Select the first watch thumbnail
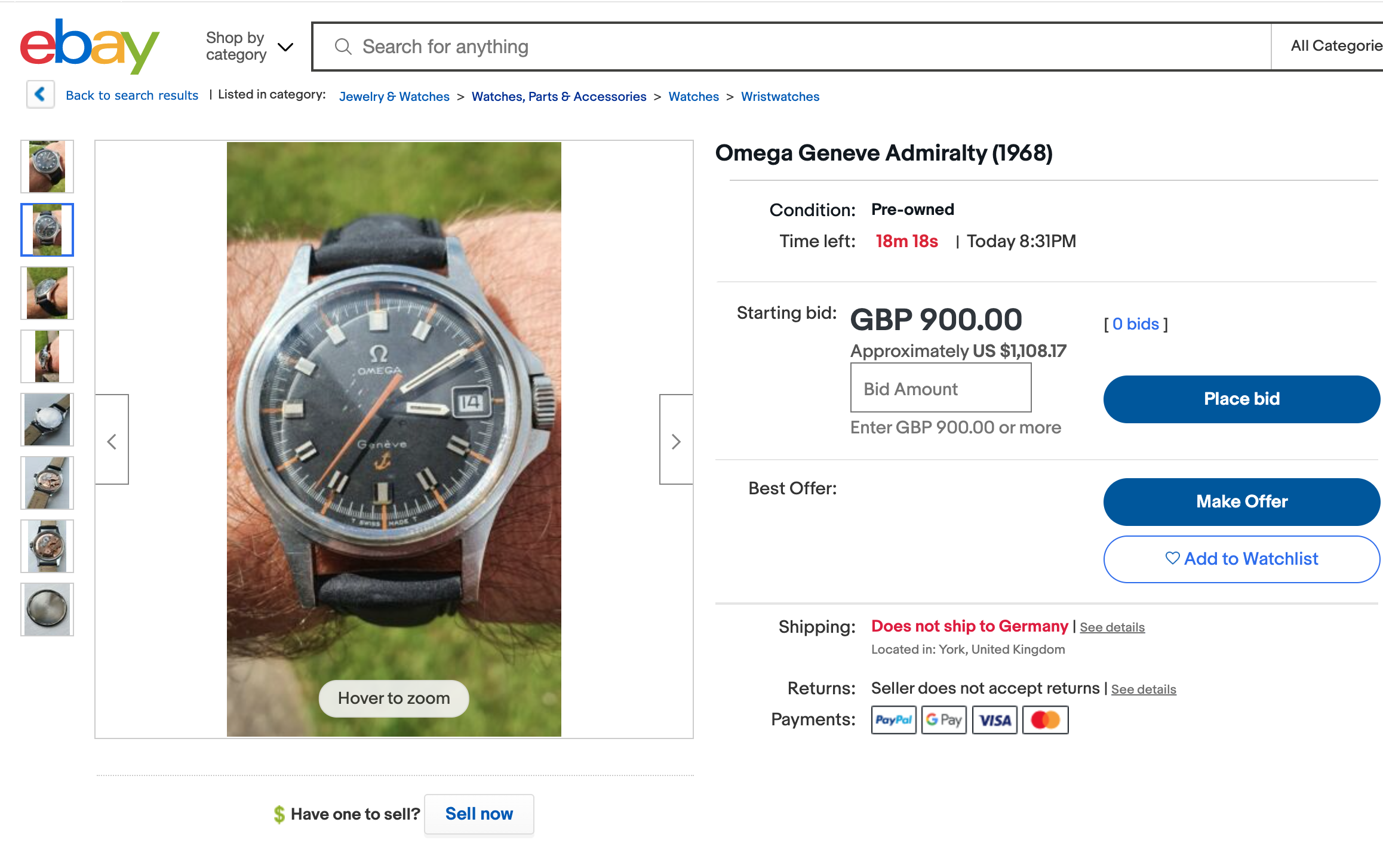The height and width of the screenshot is (868, 1383). 47,167
